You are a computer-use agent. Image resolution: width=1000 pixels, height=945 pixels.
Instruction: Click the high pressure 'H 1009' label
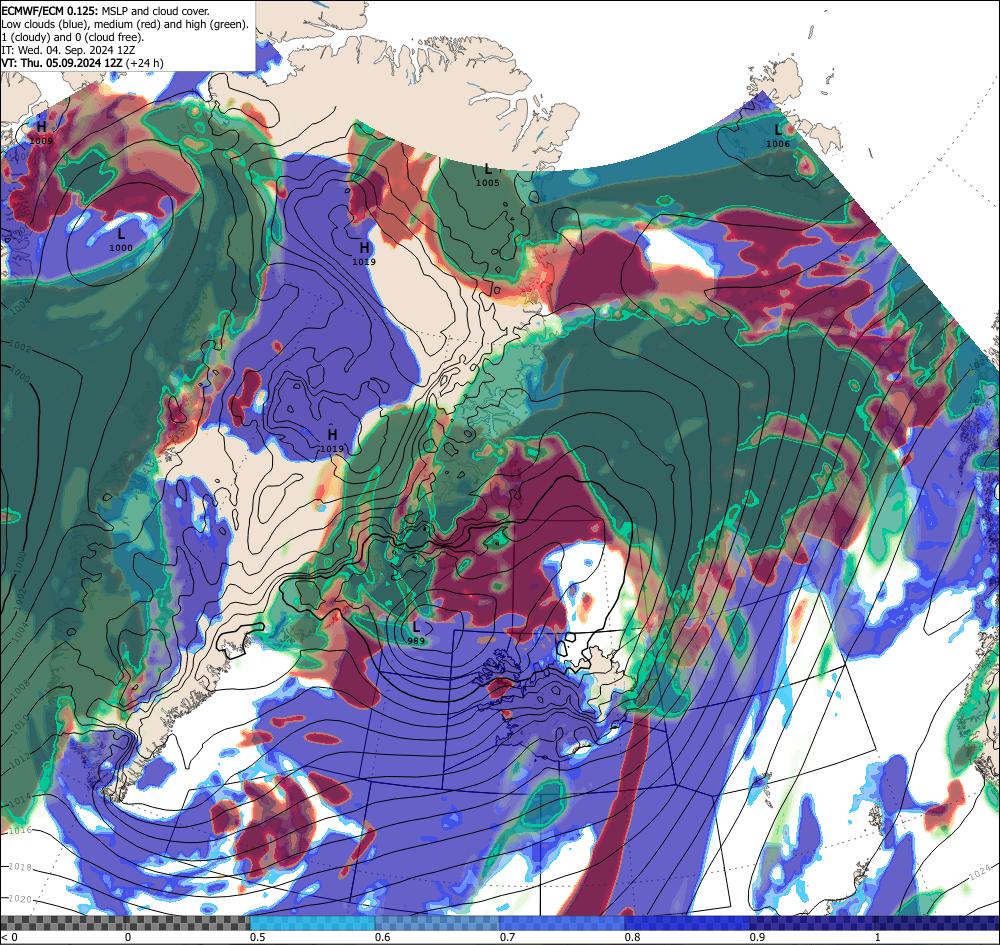click(x=41, y=133)
